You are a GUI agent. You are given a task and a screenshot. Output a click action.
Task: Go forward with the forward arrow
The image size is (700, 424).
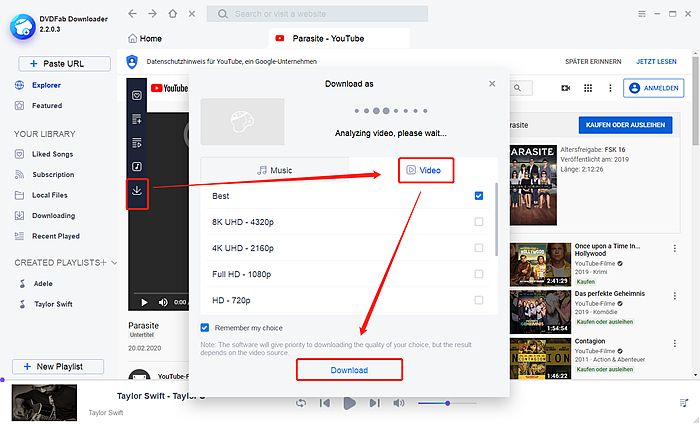pos(153,14)
